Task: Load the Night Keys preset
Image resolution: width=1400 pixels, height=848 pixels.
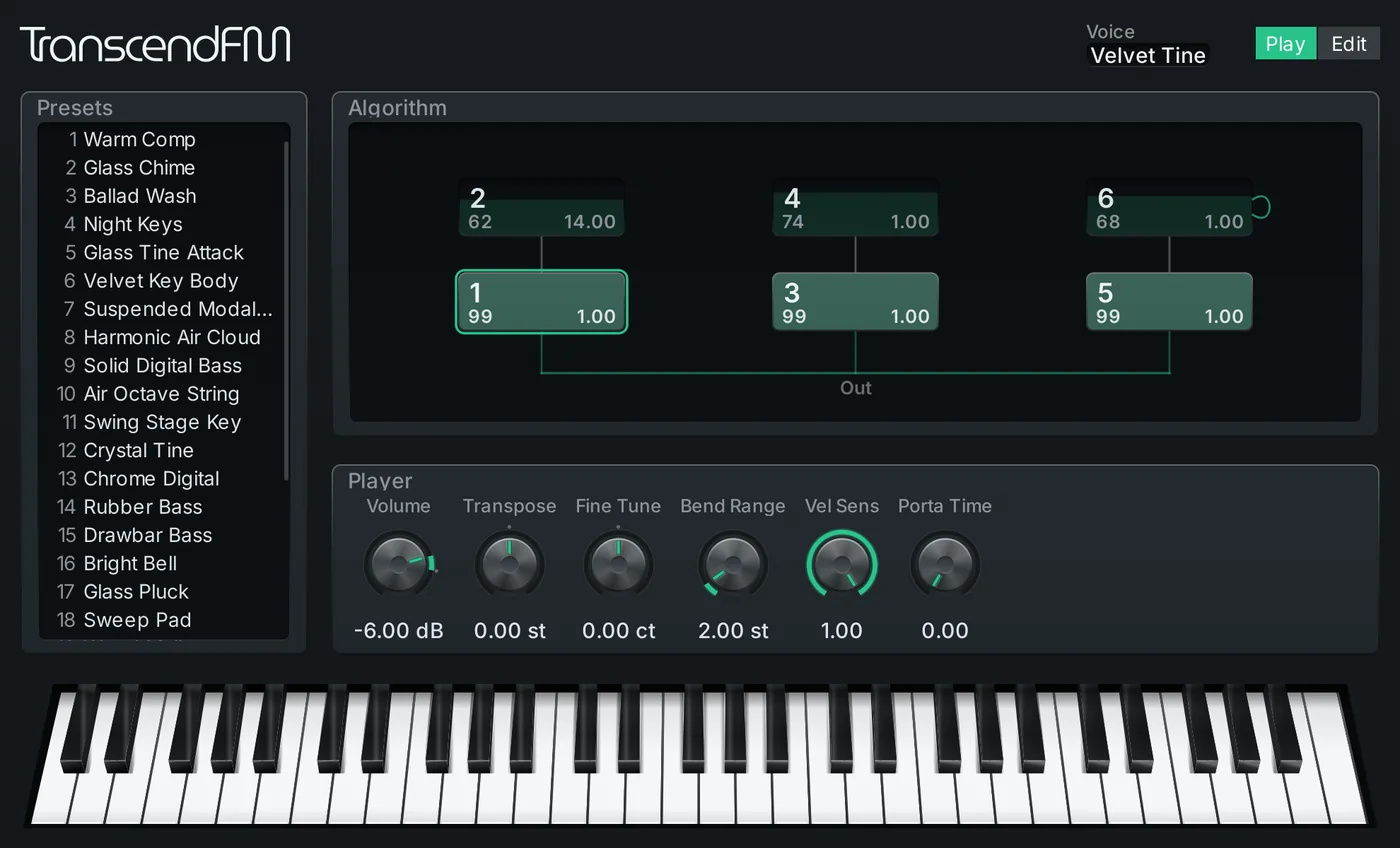Action: coord(163,224)
